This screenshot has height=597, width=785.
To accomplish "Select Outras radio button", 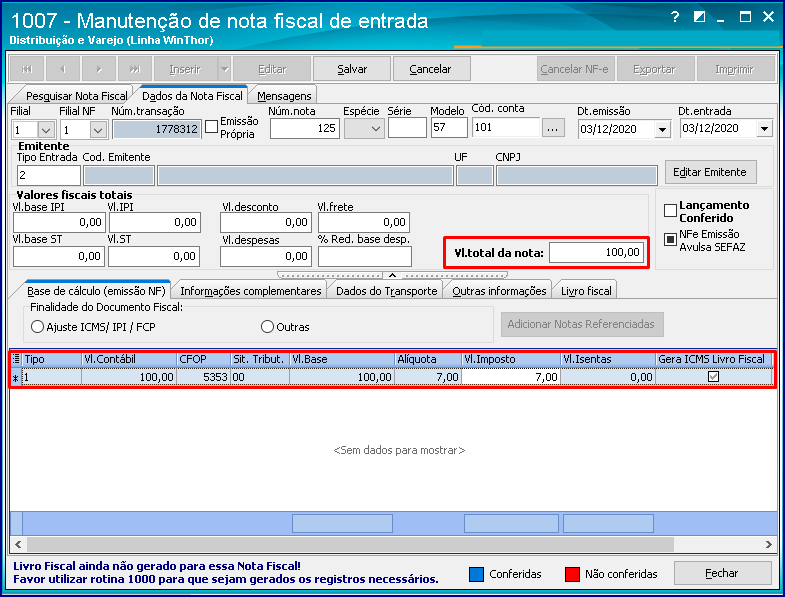I will 268,327.
